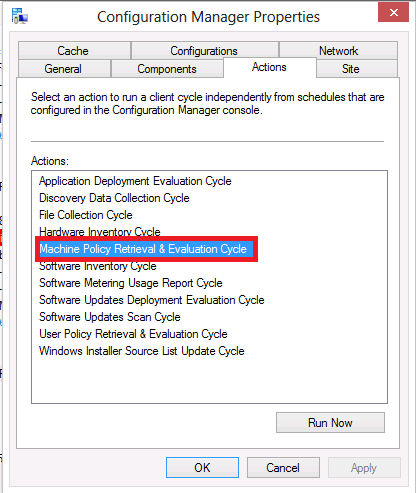The image size is (416, 493).
Task: Dismiss dialog with Cancel button
Action: (283, 468)
